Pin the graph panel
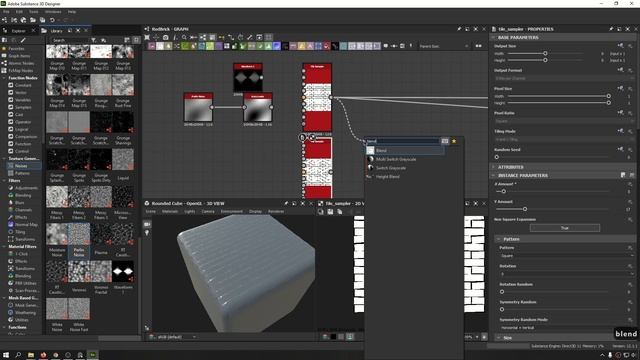The height and width of the screenshot is (360, 640). point(459,29)
